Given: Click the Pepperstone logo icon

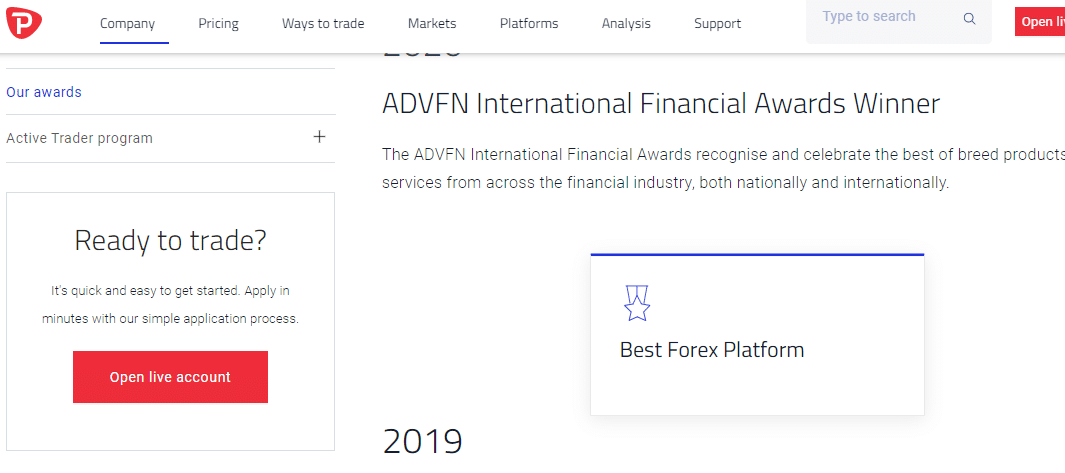Looking at the screenshot, I should [x=20, y=23].
